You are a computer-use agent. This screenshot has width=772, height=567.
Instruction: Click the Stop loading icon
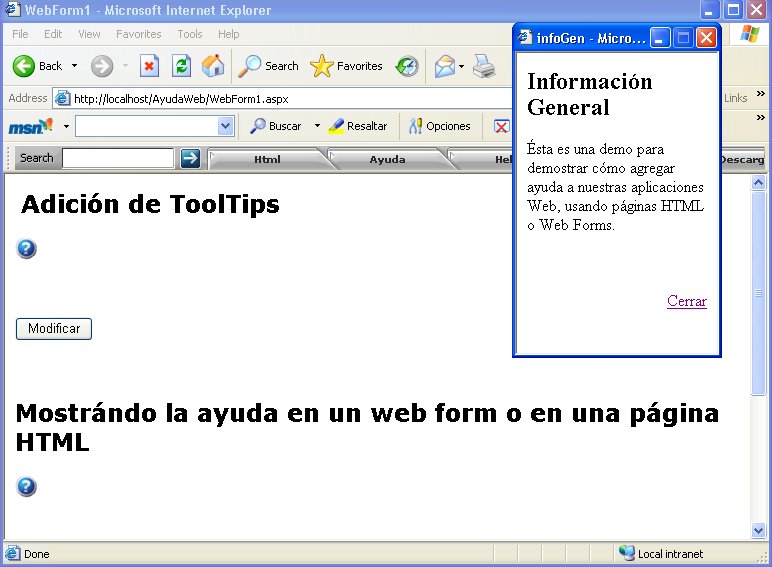(149, 66)
